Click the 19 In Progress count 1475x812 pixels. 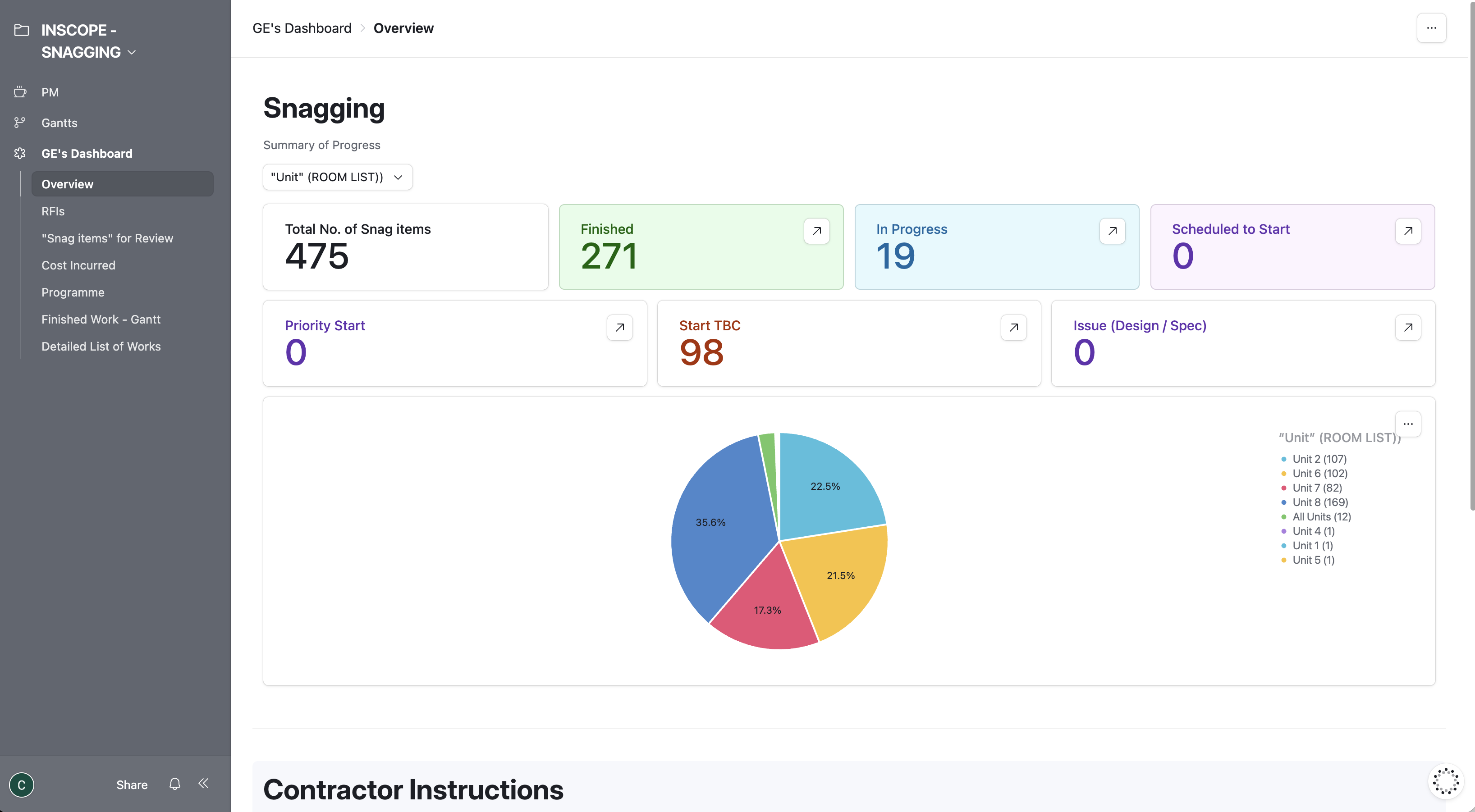click(896, 256)
